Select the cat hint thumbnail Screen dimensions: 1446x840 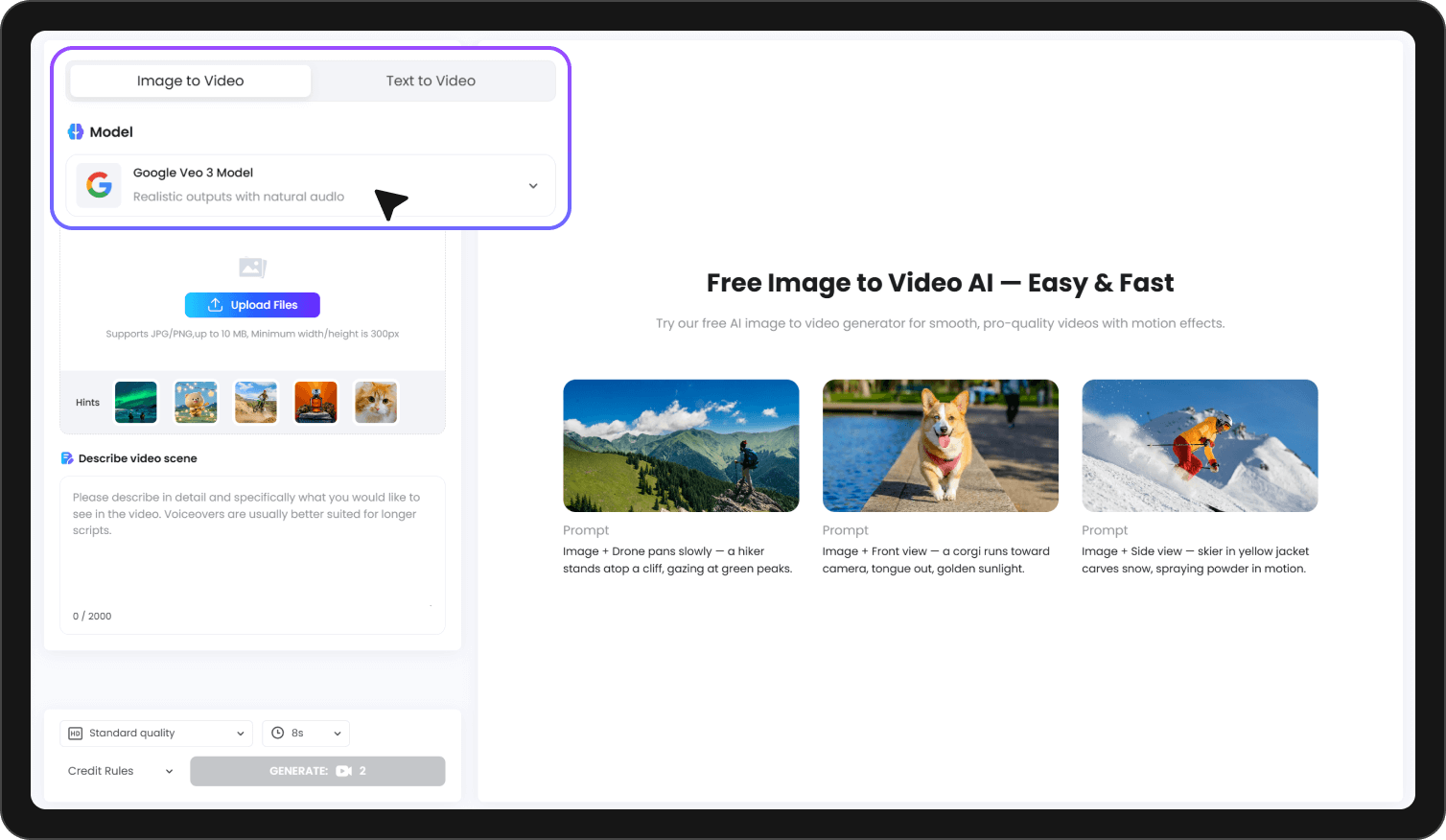pyautogui.click(x=375, y=402)
